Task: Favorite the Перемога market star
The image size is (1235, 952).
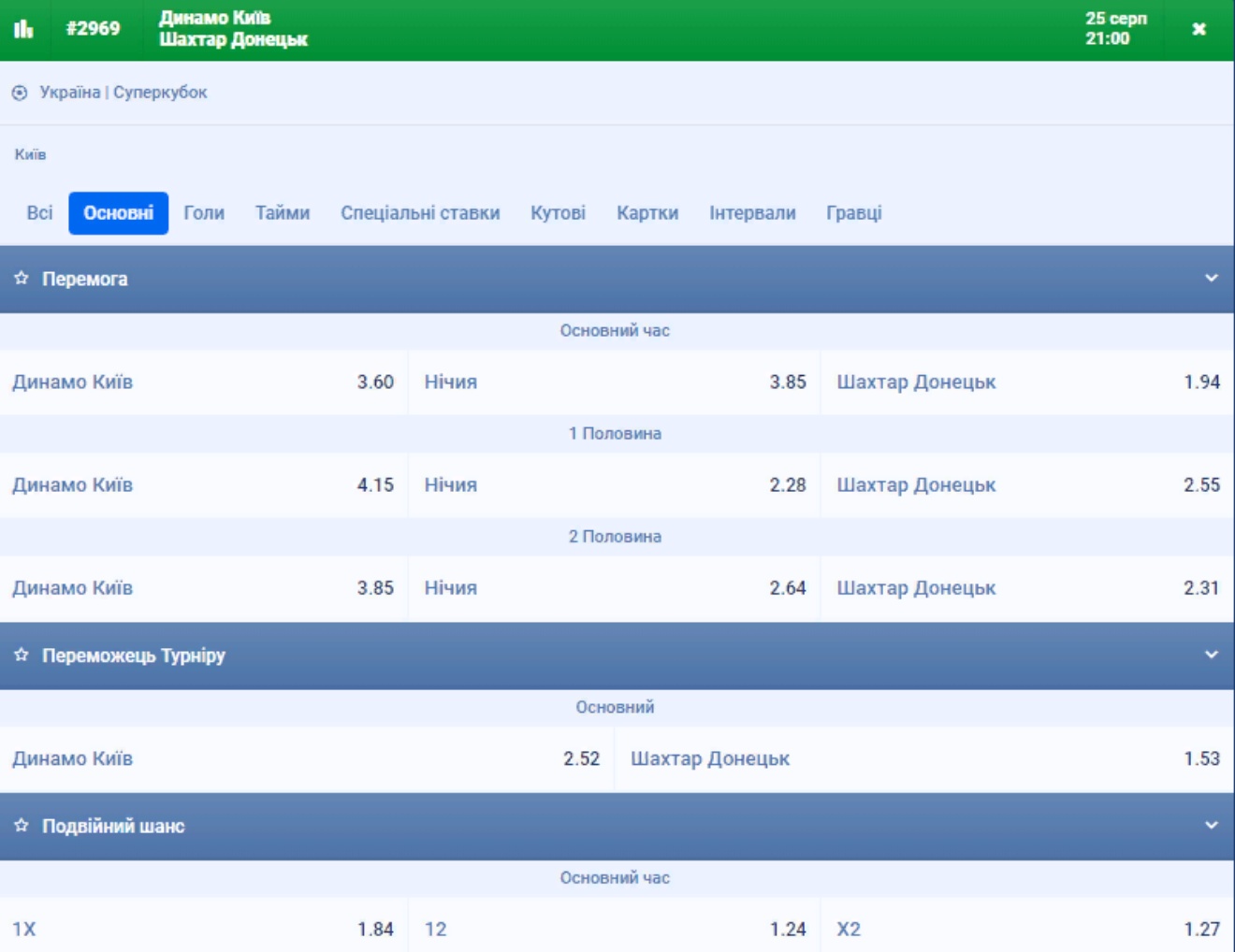Action: [22, 279]
